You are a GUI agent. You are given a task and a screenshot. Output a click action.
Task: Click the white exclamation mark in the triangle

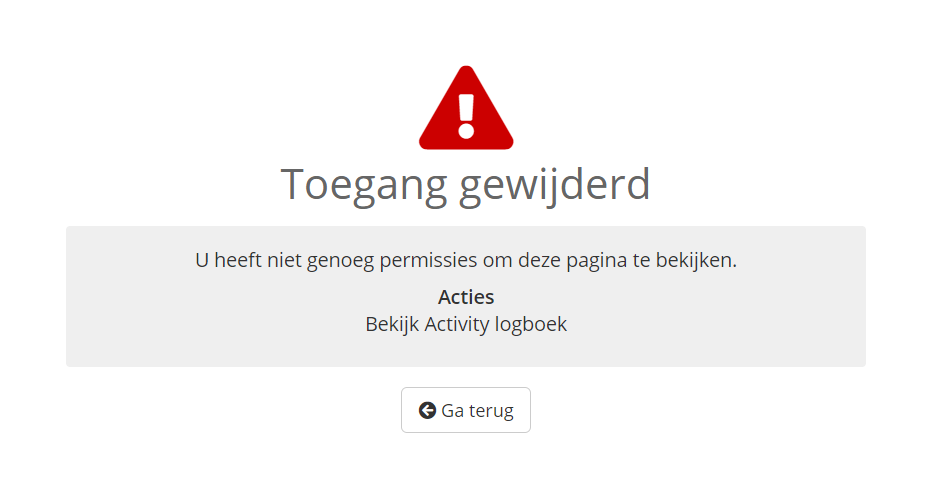coord(466,115)
